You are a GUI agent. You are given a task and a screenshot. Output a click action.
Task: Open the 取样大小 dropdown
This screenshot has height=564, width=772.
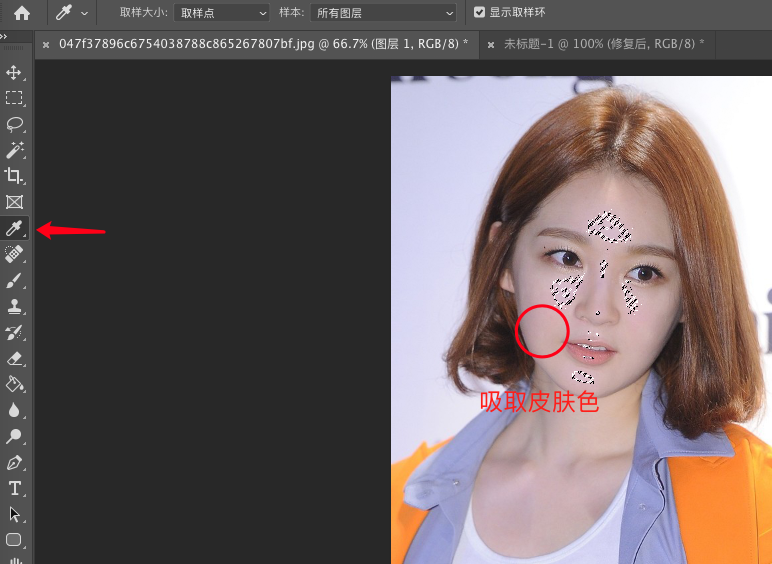[222, 13]
